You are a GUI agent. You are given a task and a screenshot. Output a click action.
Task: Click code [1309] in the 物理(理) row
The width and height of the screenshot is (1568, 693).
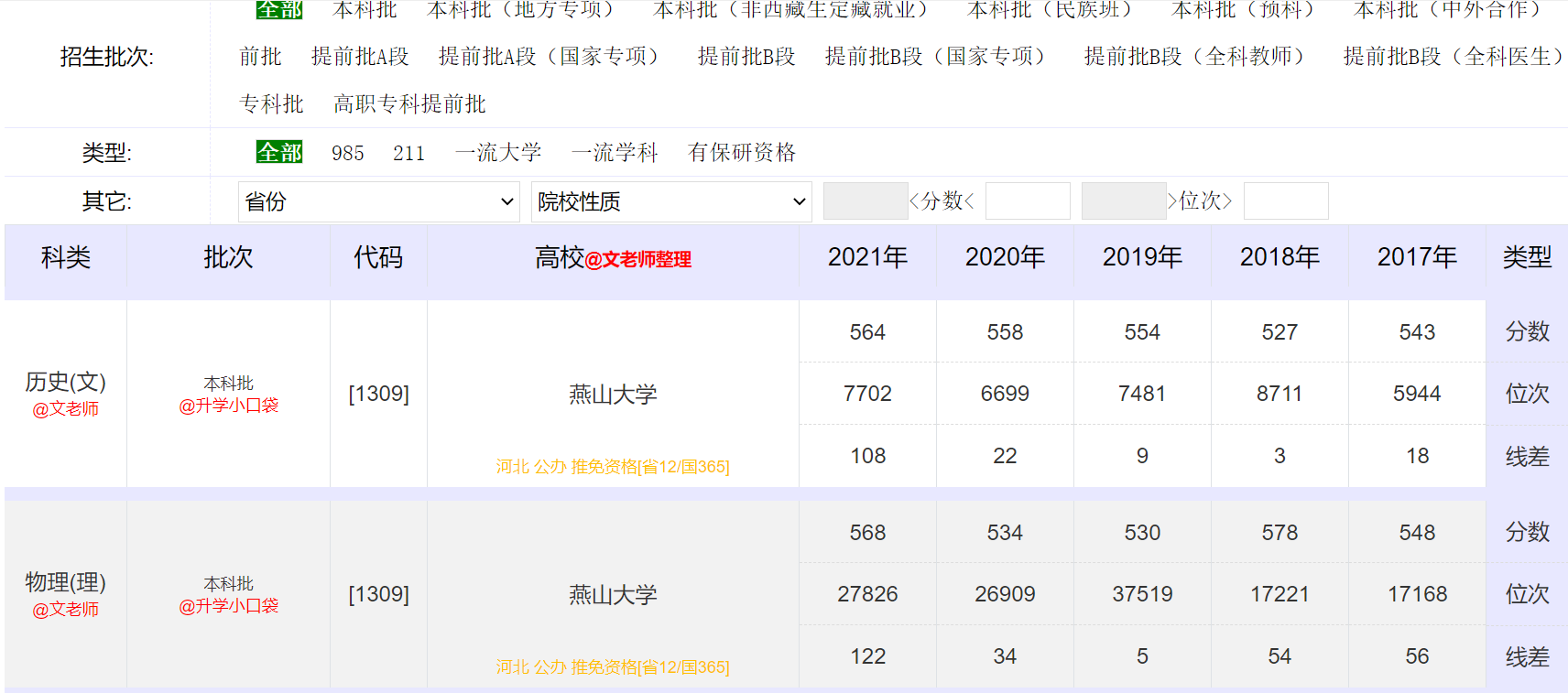[x=378, y=594]
